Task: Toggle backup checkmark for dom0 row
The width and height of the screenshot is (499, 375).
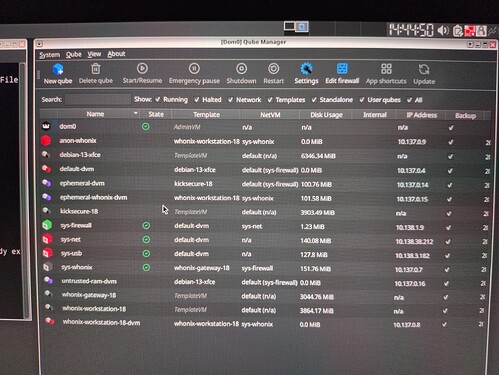Action: tap(451, 128)
